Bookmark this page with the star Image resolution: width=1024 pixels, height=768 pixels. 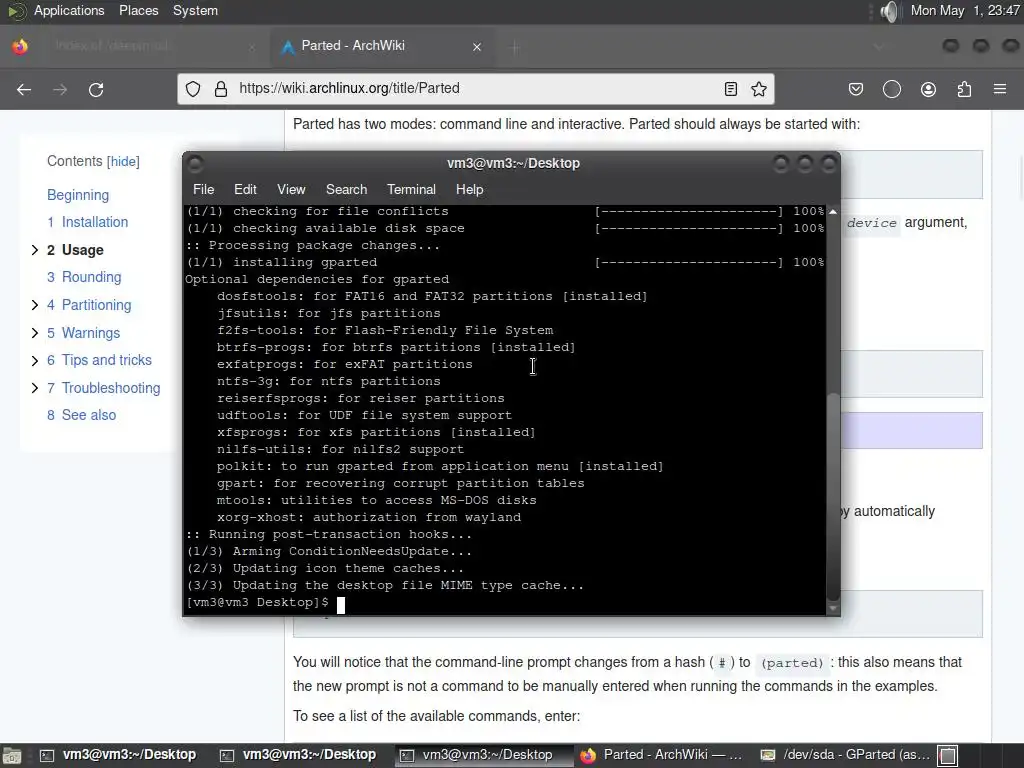click(759, 89)
